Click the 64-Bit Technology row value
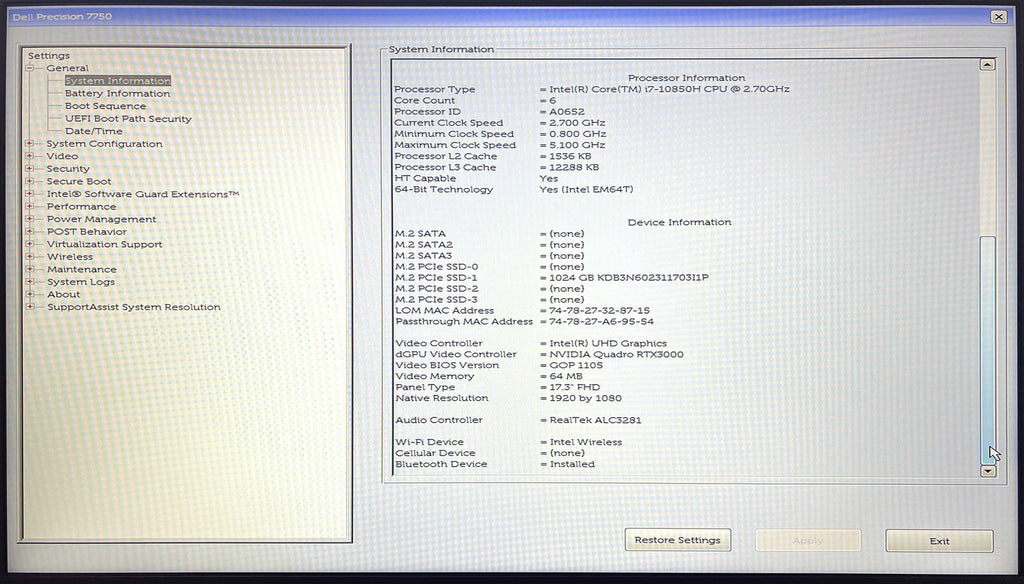1024x584 pixels. 586,189
